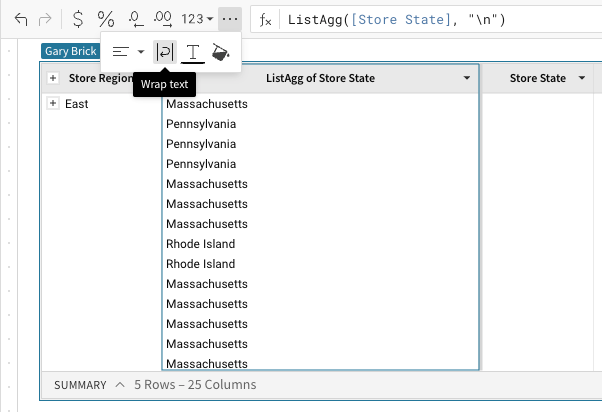Viewport: 602px width, 412px height.
Task: Click the three-dots more options button
Action: [x=230, y=19]
